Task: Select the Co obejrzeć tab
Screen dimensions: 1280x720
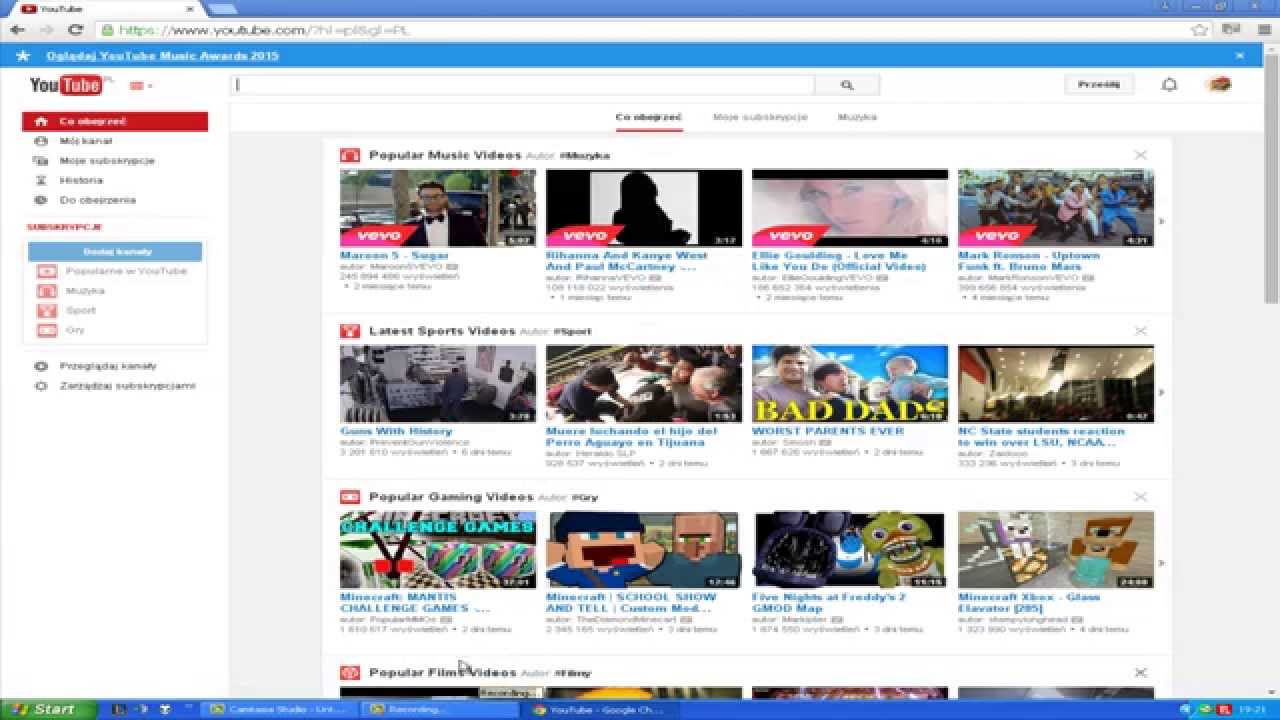Action: coord(648,117)
